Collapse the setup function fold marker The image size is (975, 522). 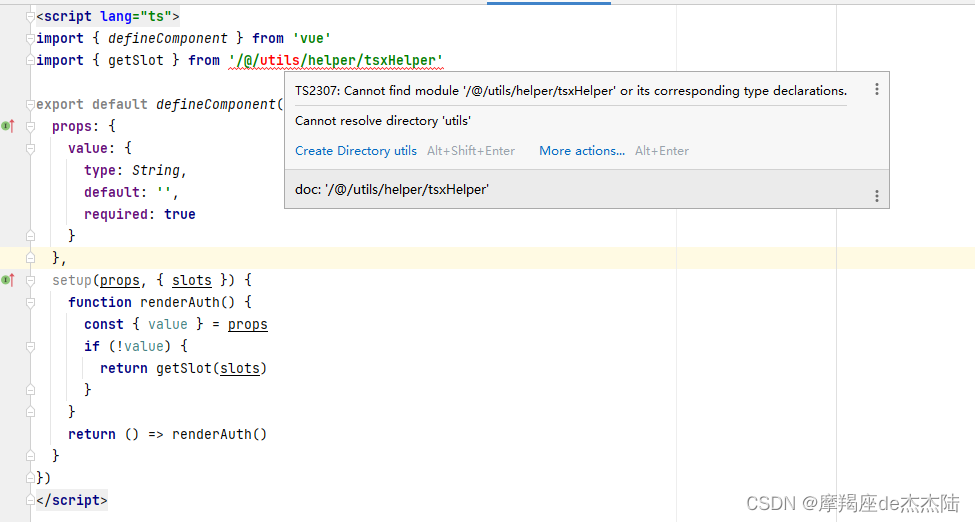coord(30,281)
